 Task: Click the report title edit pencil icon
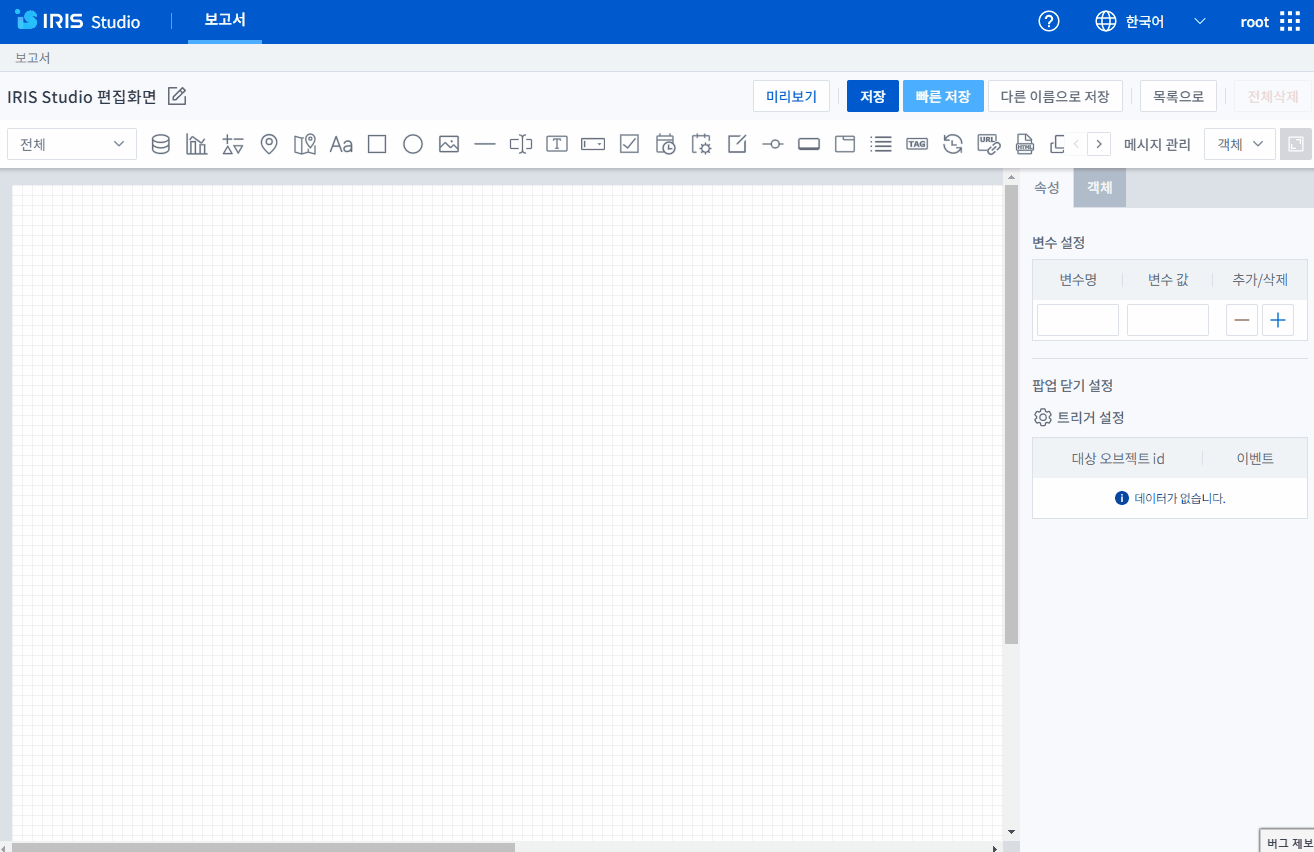tap(177, 96)
